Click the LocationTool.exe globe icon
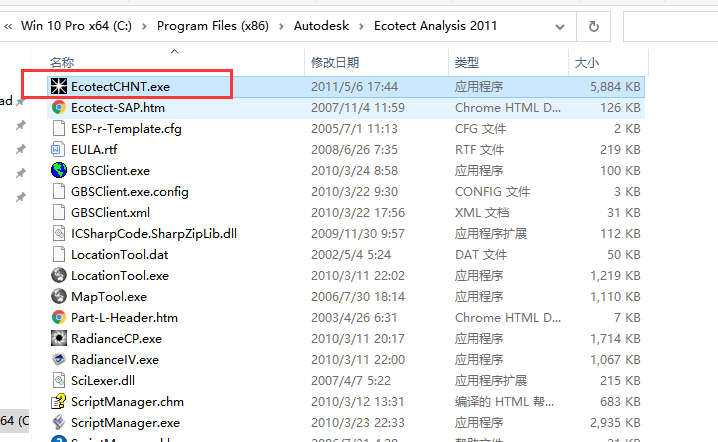 coord(59,276)
